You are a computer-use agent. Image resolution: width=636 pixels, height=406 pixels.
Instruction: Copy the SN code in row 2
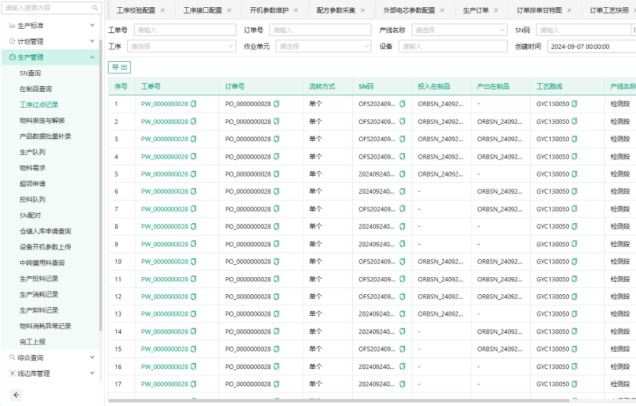click(x=402, y=122)
